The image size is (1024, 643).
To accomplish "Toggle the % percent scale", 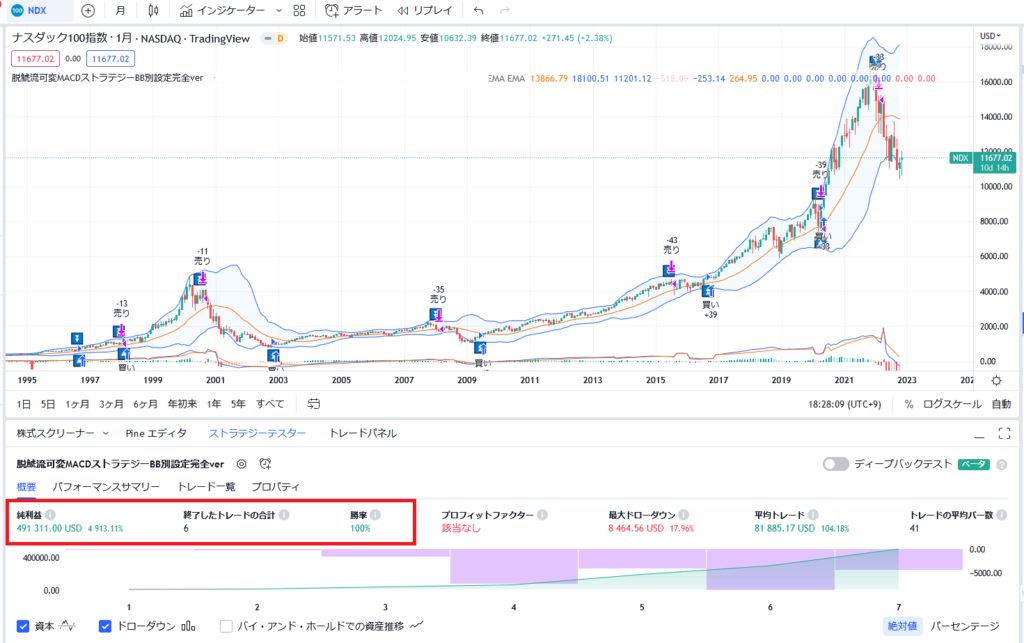I will (x=908, y=404).
